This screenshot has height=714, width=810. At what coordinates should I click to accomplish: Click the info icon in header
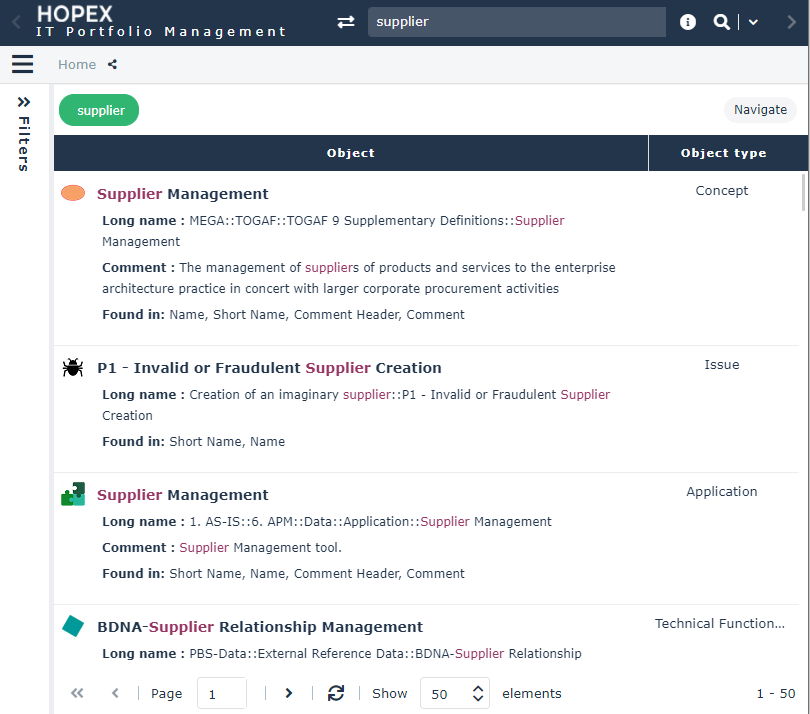[688, 22]
